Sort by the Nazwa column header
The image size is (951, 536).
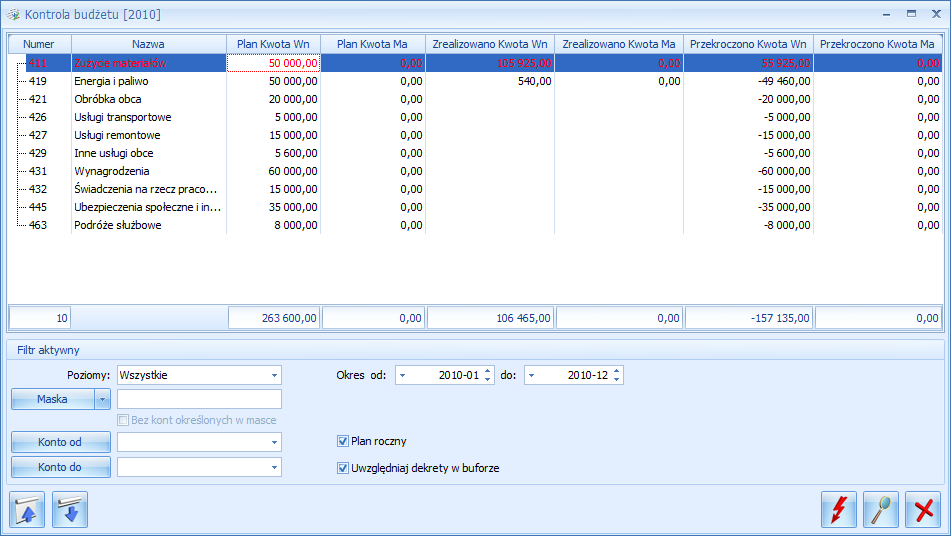point(149,44)
